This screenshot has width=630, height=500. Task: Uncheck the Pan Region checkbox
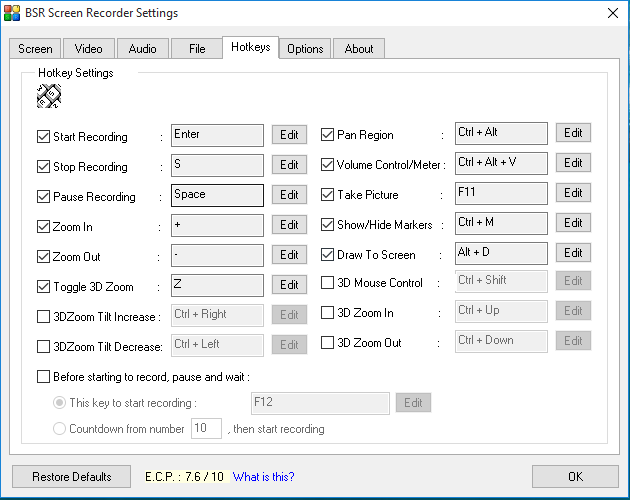click(327, 135)
